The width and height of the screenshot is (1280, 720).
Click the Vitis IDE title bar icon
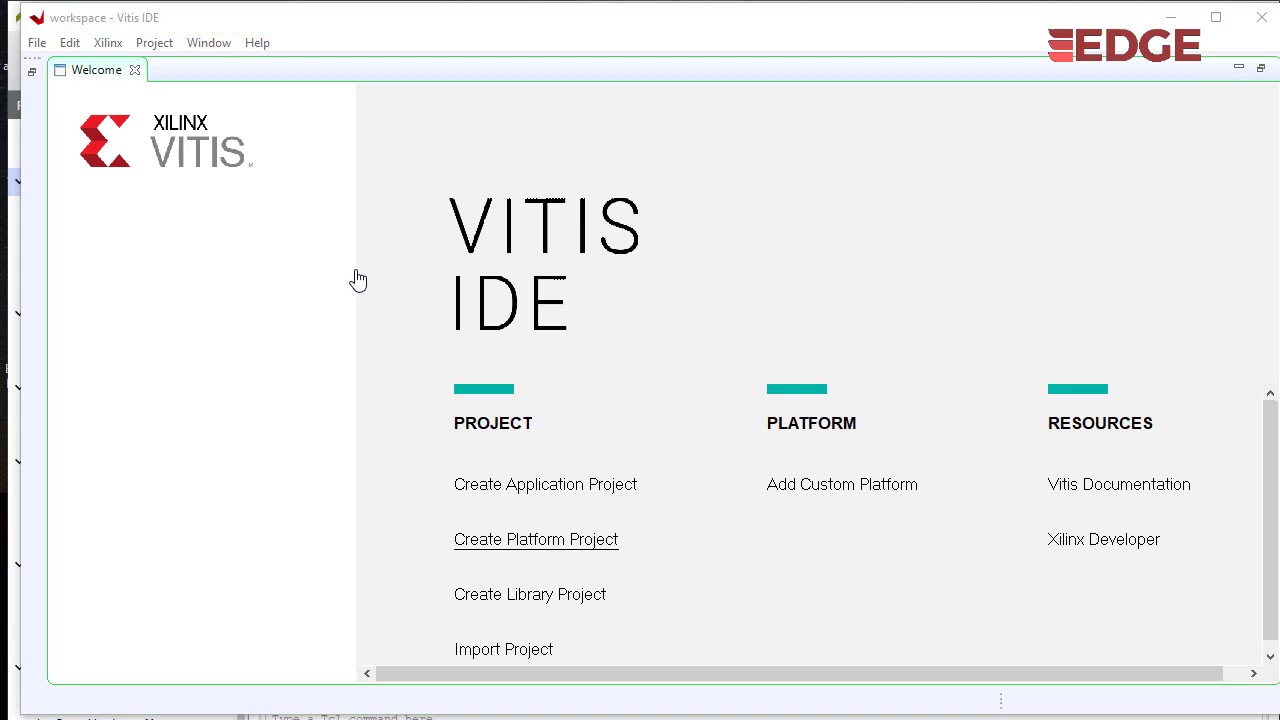[37, 18]
